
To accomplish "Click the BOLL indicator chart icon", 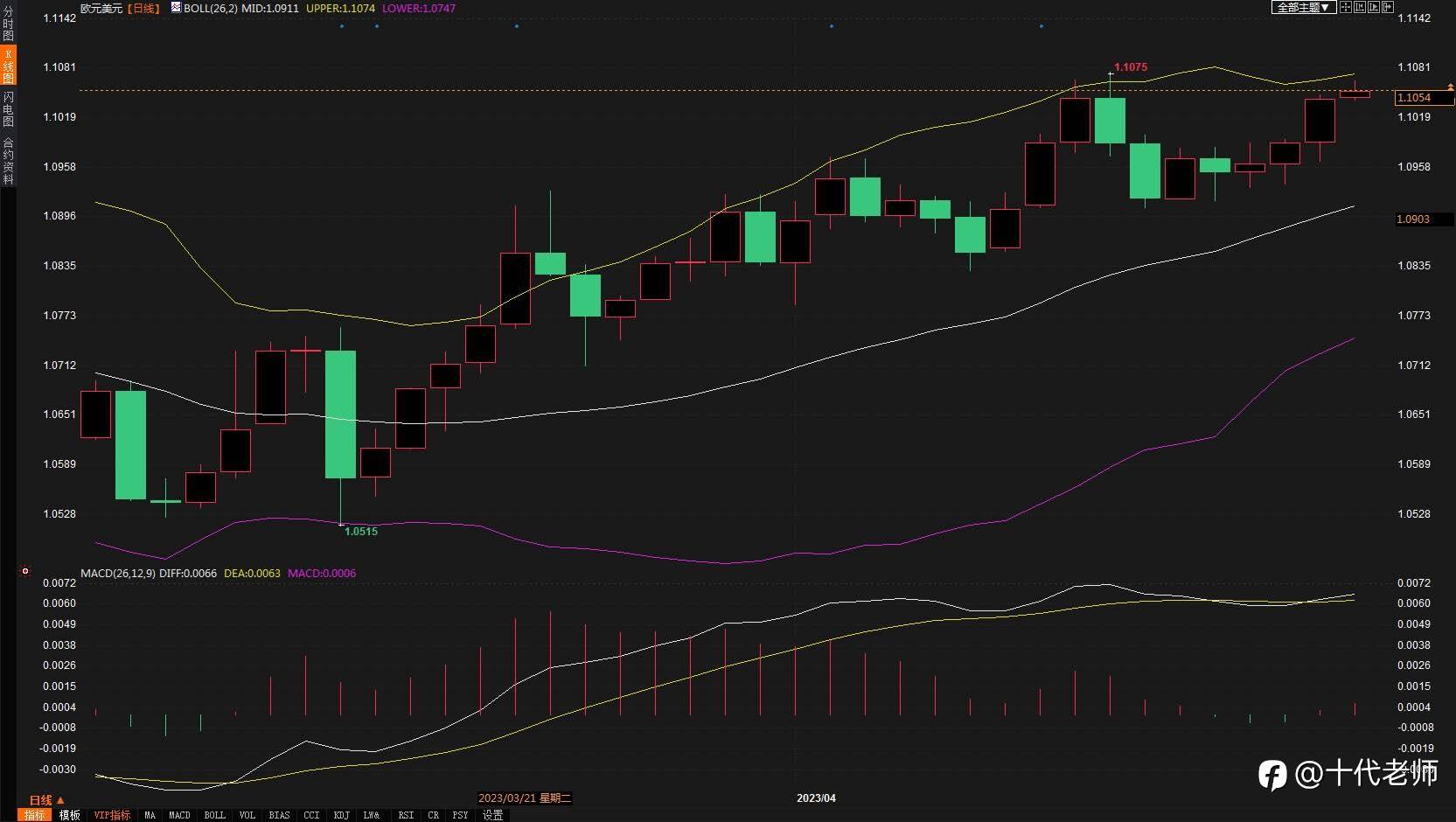I will coord(176,7).
